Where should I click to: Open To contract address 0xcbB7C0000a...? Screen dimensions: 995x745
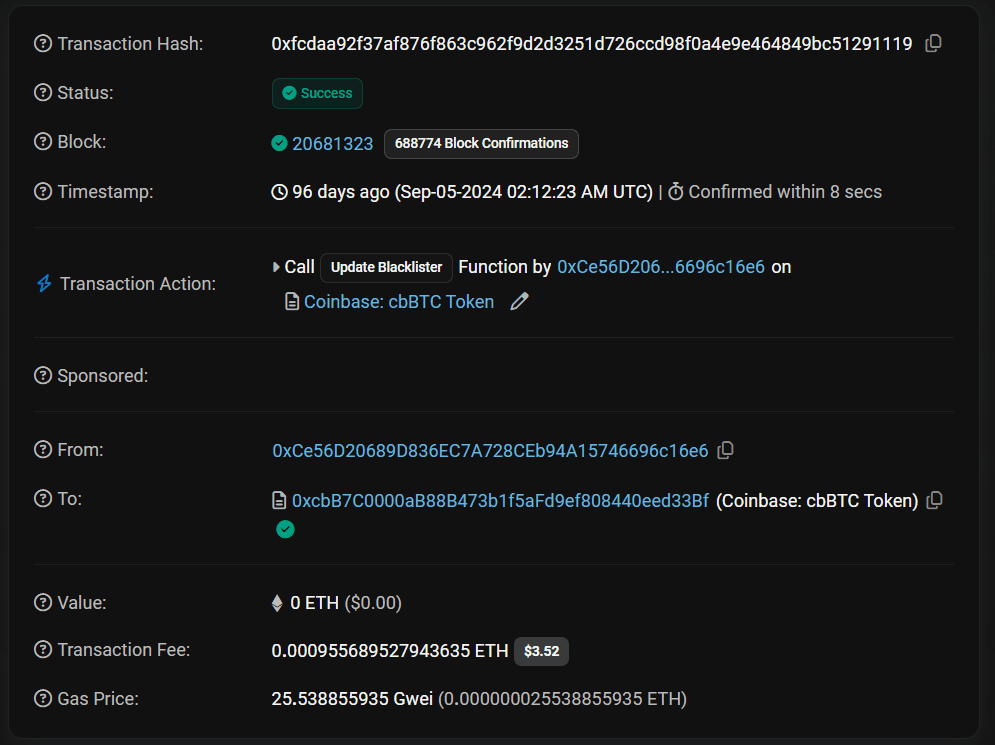coord(499,501)
